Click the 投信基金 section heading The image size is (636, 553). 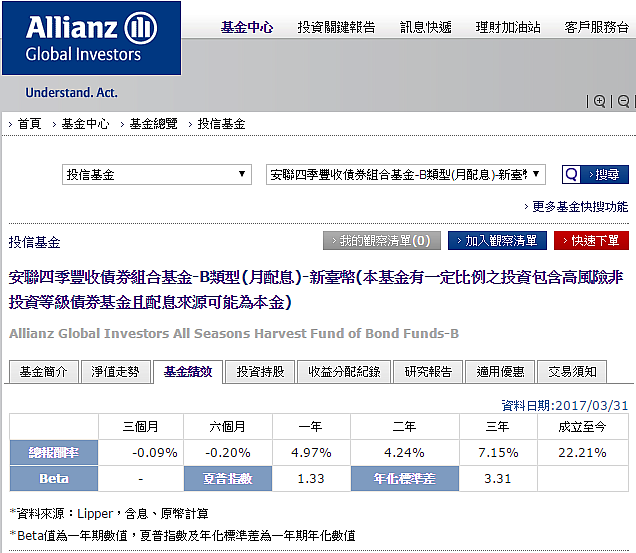pos(34,242)
